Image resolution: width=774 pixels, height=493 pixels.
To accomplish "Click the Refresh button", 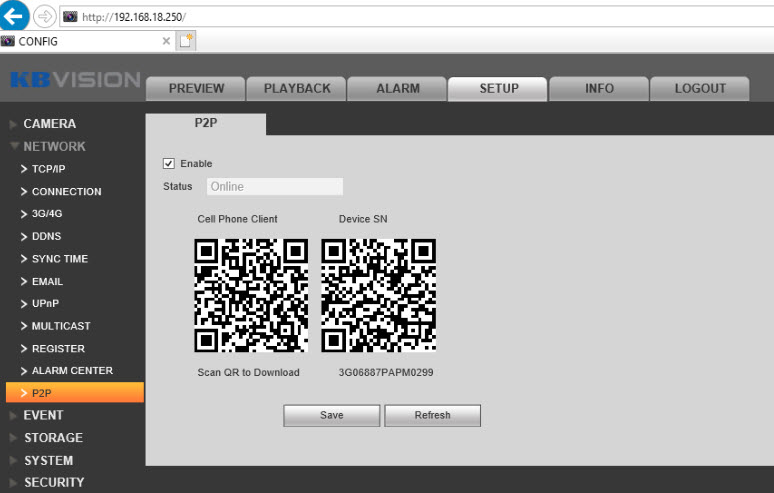I will [x=432, y=415].
